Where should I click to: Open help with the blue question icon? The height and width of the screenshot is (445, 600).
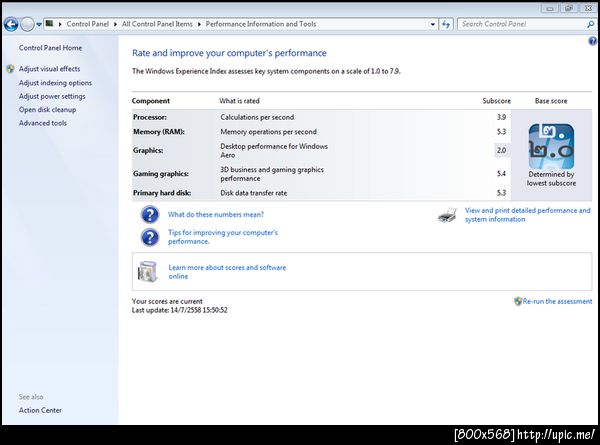coord(592,41)
